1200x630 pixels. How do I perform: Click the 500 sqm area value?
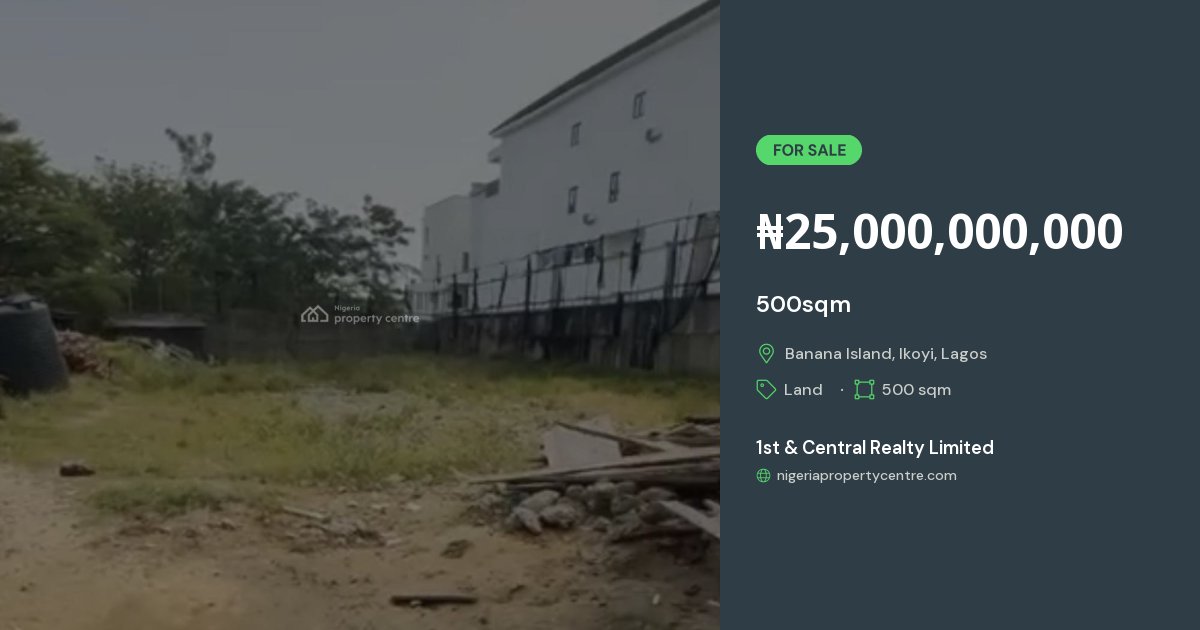(x=916, y=389)
